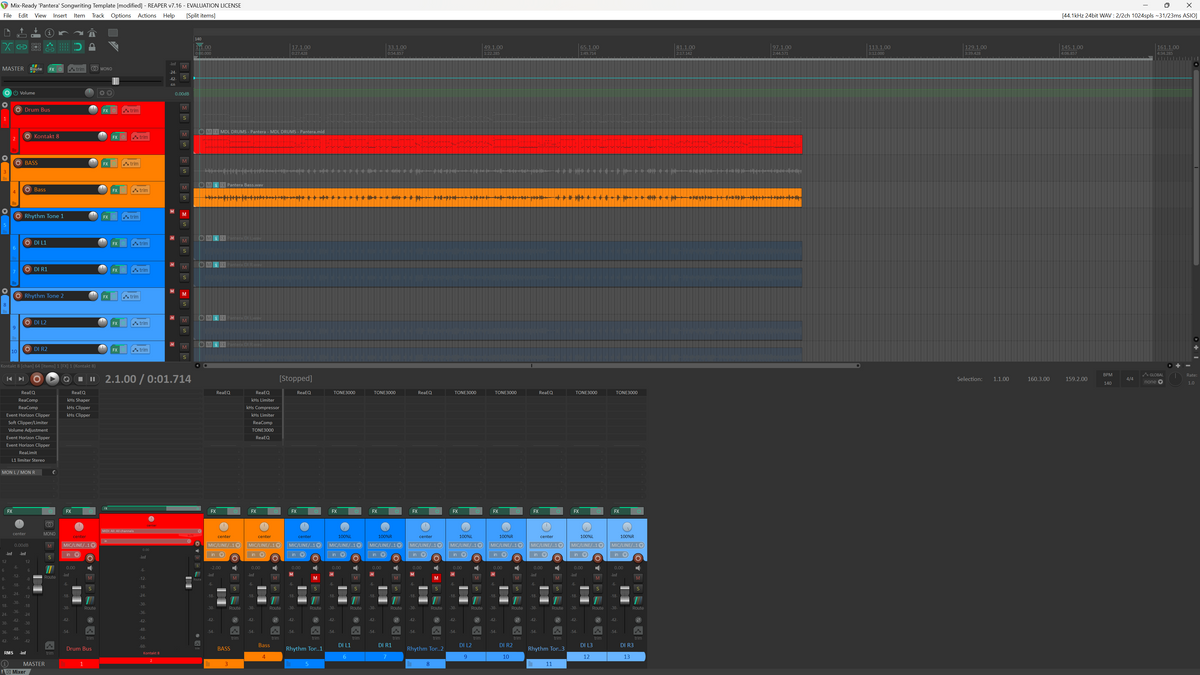Click the trim button on DI R1 track
Image resolution: width=1200 pixels, height=675 pixels.
(140, 269)
